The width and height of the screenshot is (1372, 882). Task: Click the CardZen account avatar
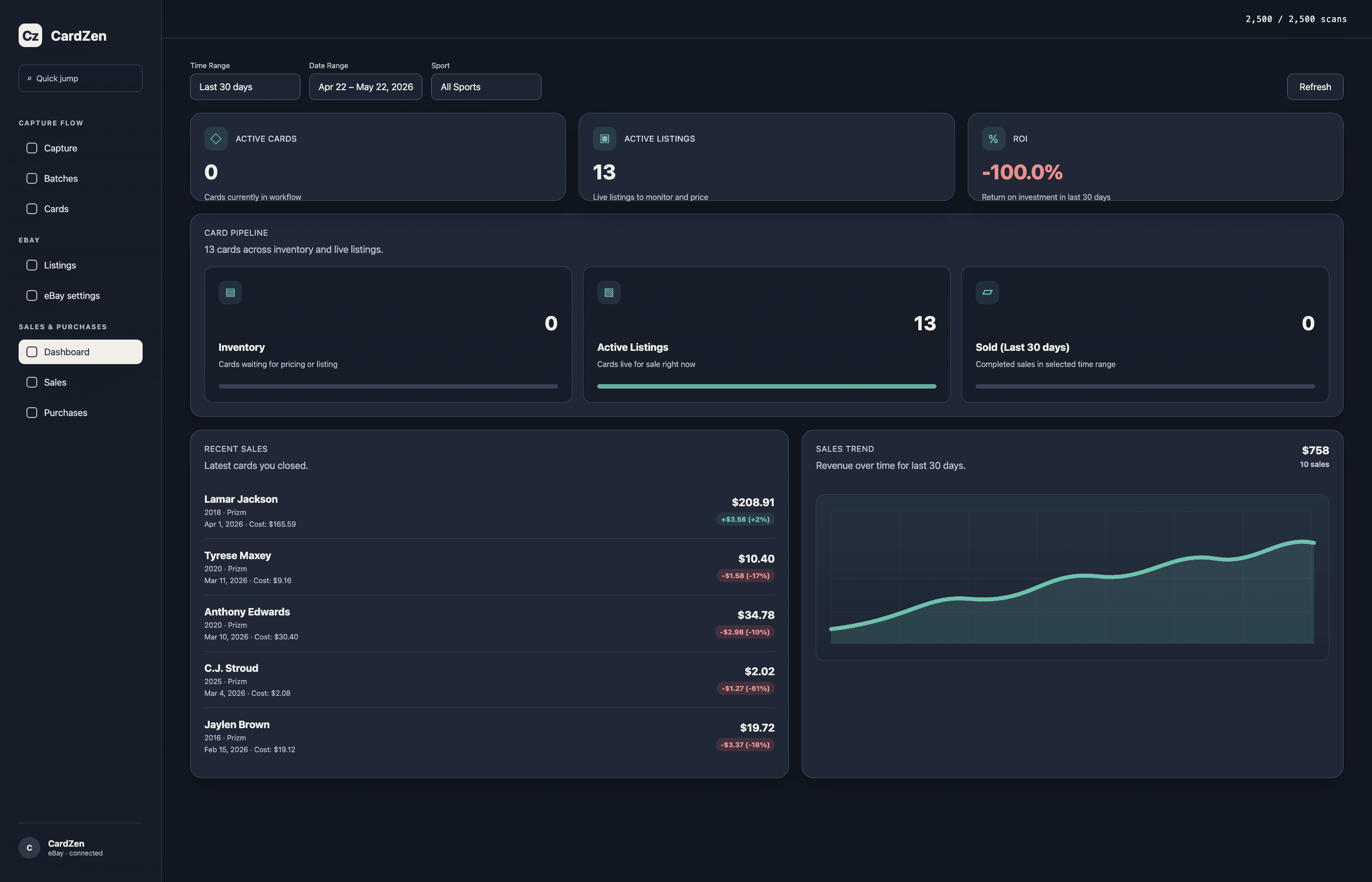coord(29,848)
